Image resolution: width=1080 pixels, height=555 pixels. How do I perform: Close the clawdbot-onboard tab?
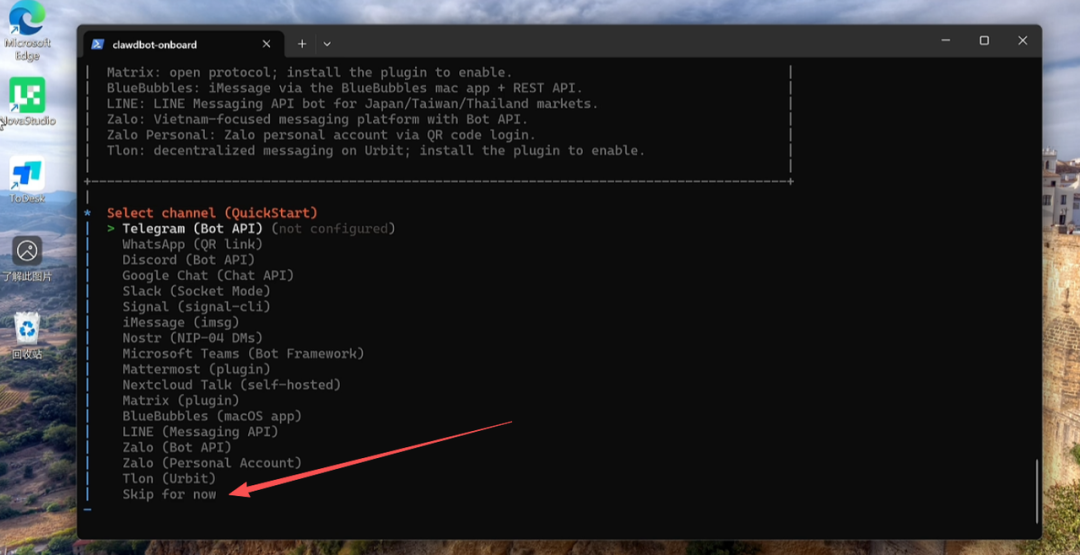pyautogui.click(x=267, y=44)
